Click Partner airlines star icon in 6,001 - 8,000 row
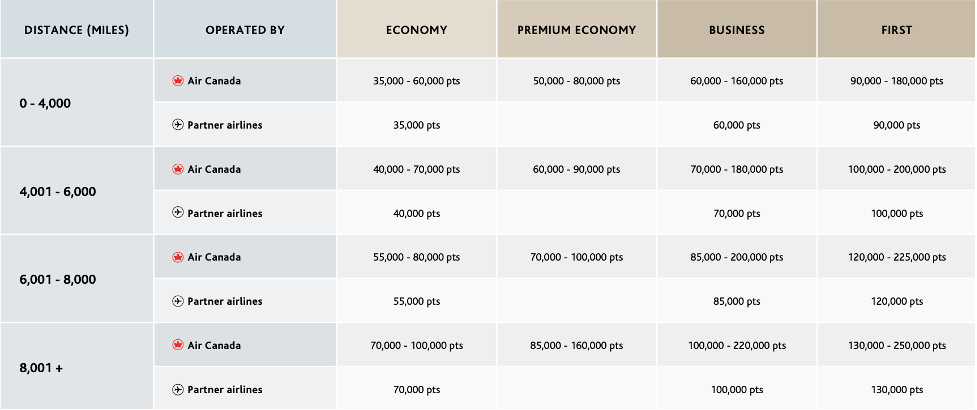 (178, 301)
